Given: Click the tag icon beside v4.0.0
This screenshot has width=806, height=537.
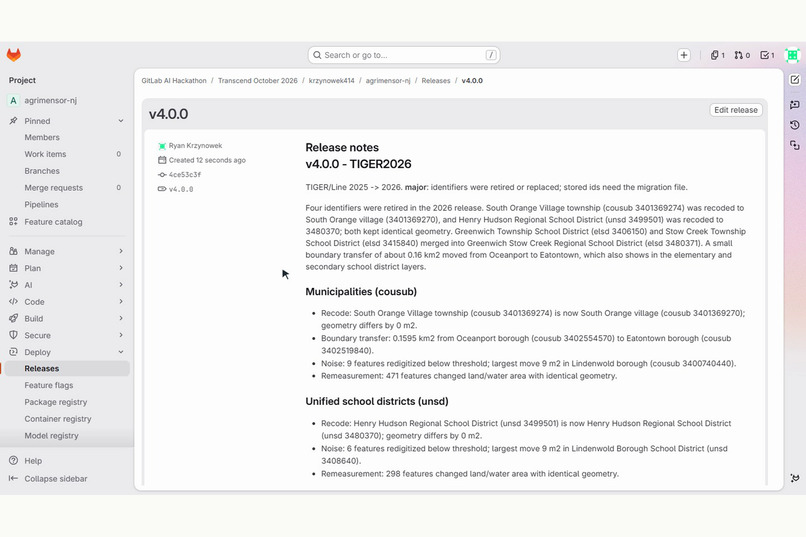Looking at the screenshot, I should point(162,189).
